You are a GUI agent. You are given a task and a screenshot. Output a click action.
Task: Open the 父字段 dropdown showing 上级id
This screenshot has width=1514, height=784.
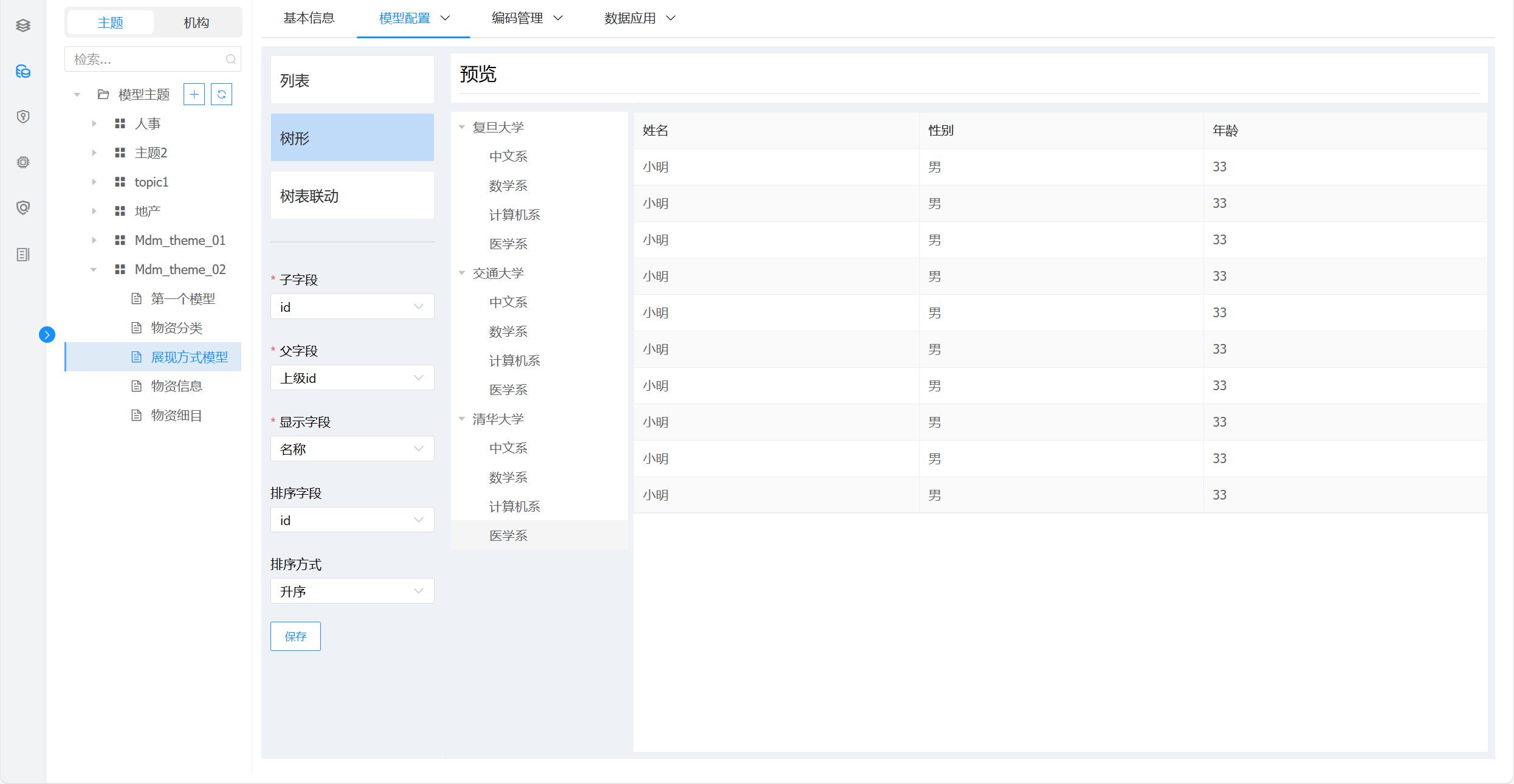(x=352, y=378)
